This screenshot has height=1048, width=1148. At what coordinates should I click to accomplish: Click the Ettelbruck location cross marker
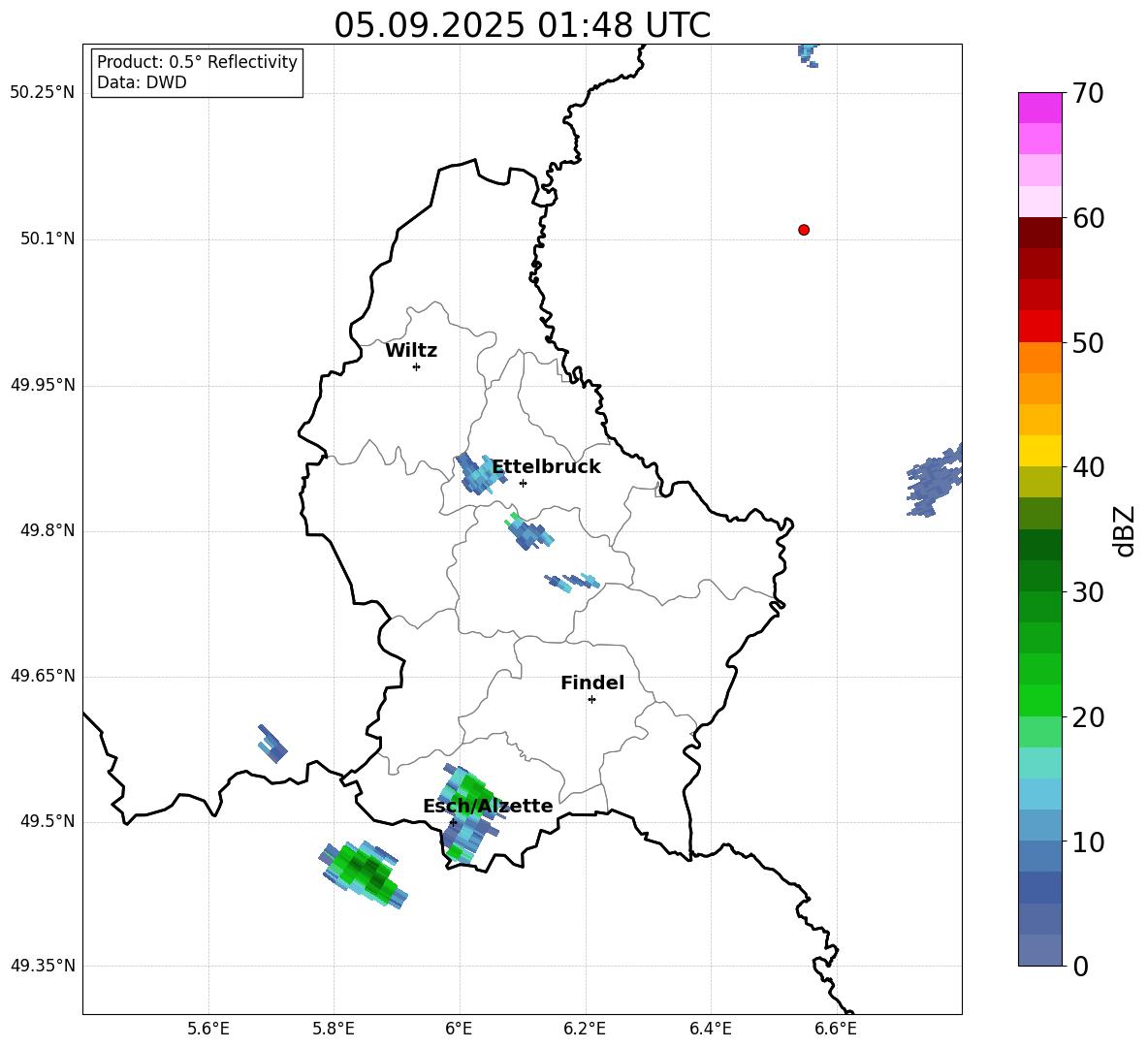tap(523, 483)
